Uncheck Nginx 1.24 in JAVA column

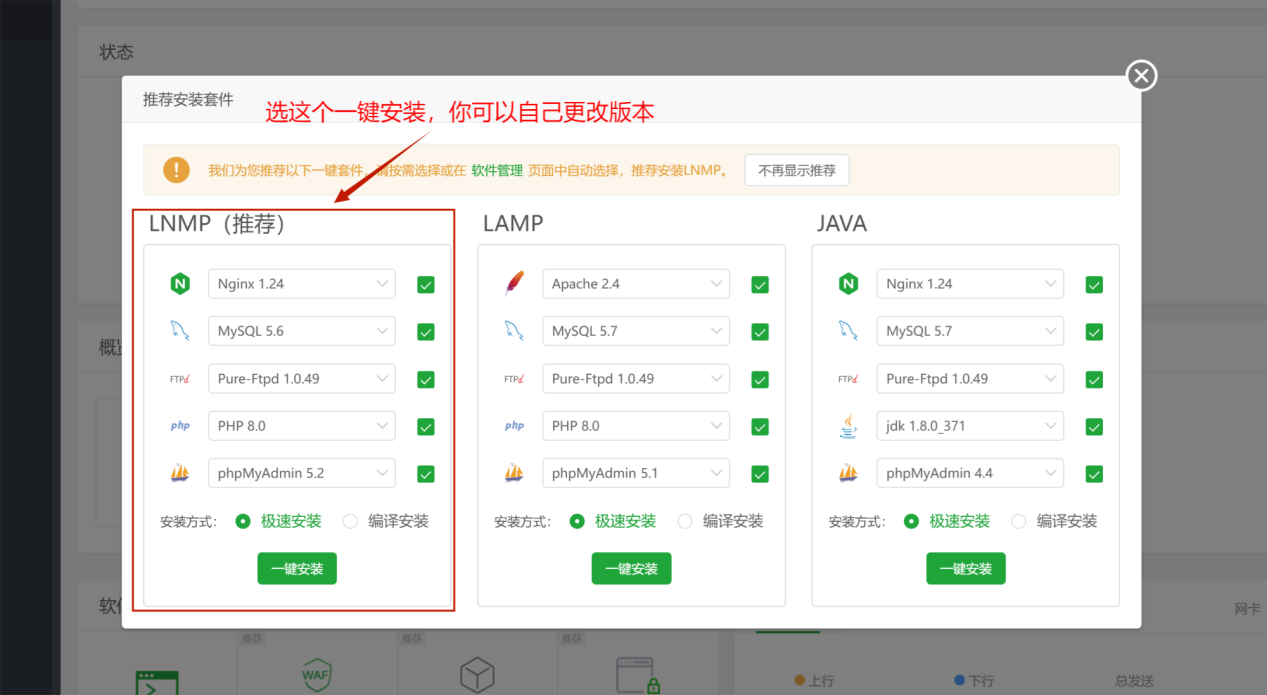pyautogui.click(x=1094, y=285)
